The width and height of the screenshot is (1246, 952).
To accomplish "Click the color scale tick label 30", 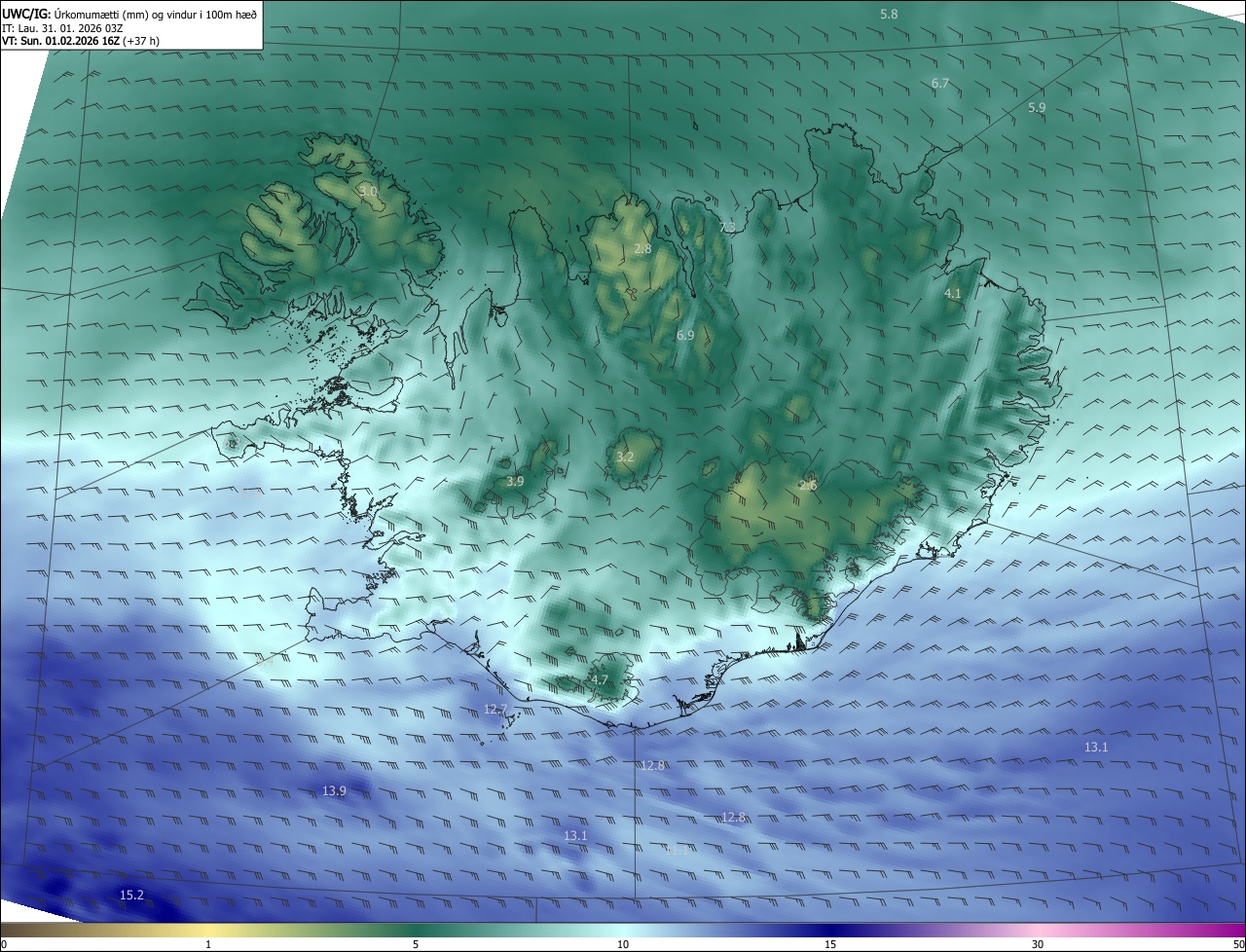I will click(x=1038, y=944).
